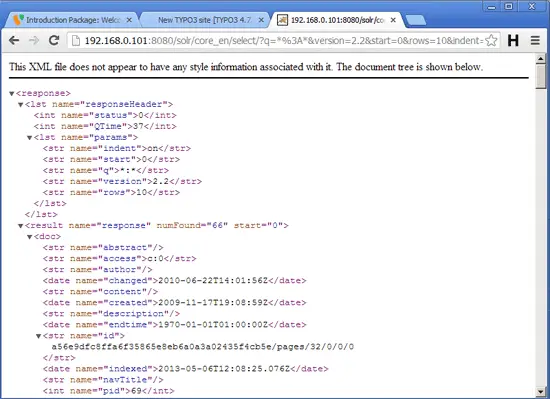The width and height of the screenshot is (550, 399).
Task: Close the browser window
Action: tap(532, 6)
